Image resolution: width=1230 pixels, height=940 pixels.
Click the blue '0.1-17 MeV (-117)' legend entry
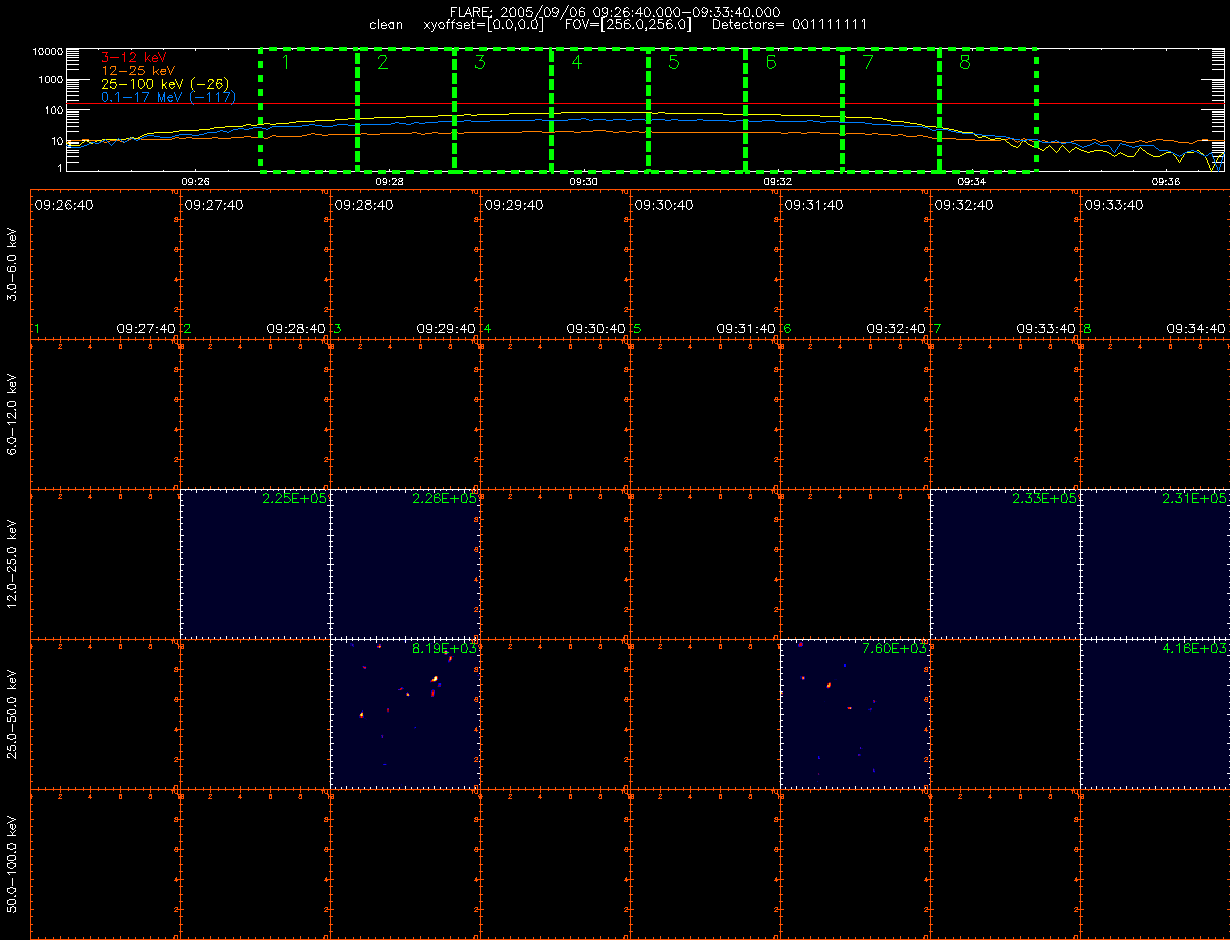[168, 97]
